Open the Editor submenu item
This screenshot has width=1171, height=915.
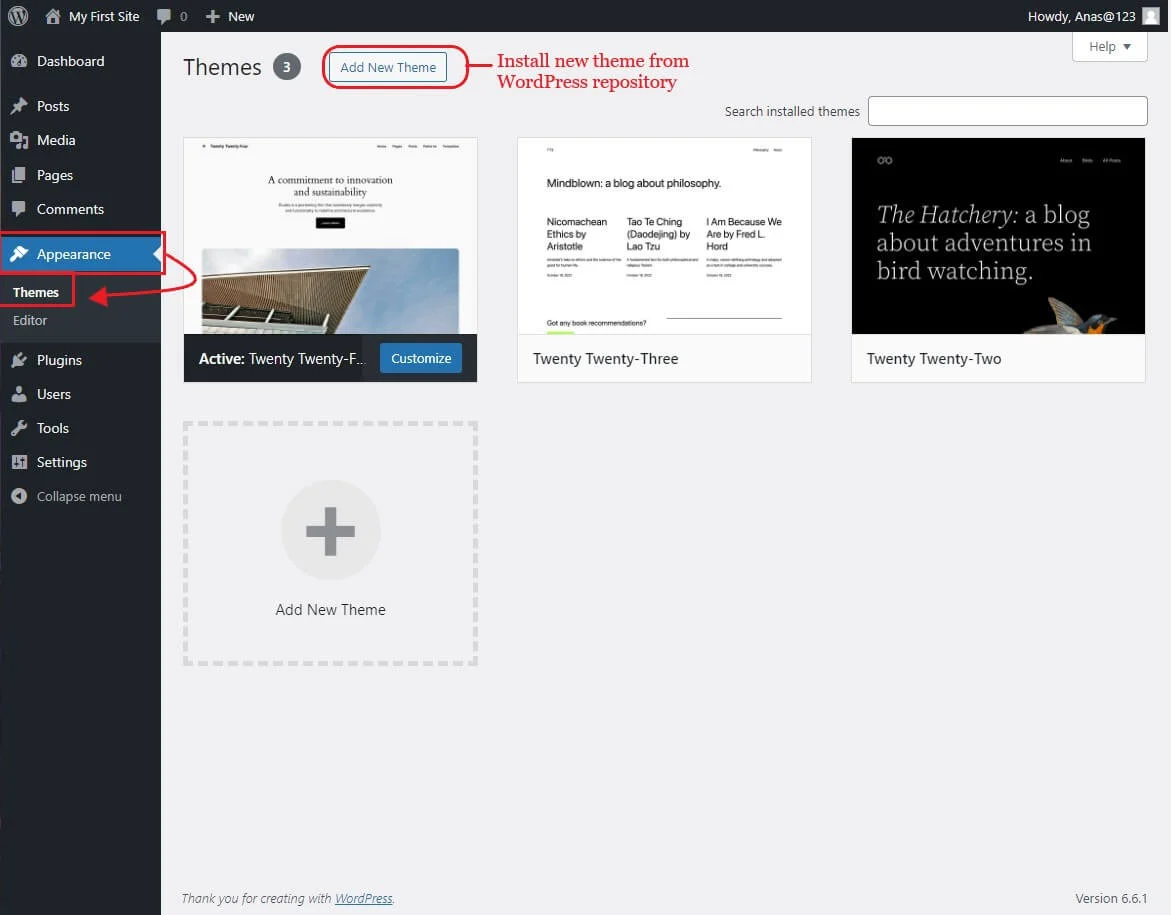click(x=30, y=320)
